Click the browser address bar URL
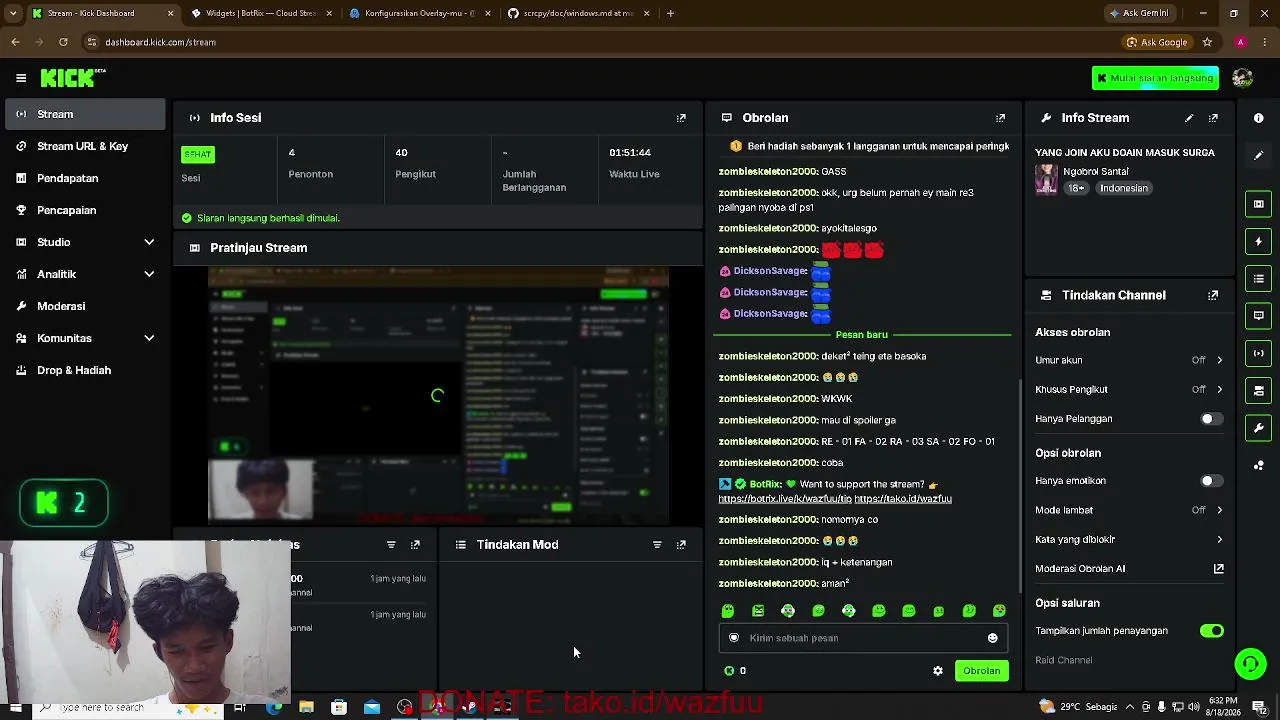The image size is (1280, 720). tap(160, 42)
